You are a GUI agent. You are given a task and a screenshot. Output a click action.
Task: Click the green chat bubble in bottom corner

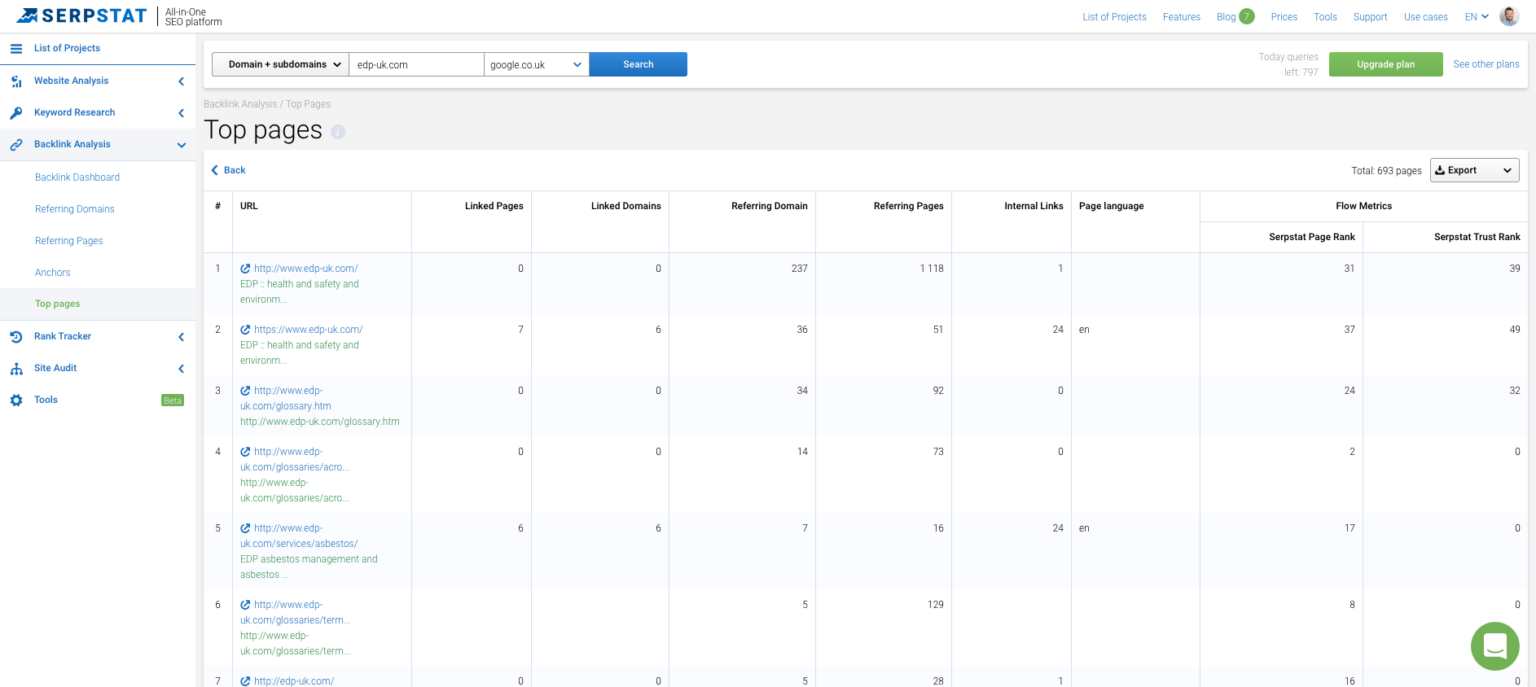1494,646
